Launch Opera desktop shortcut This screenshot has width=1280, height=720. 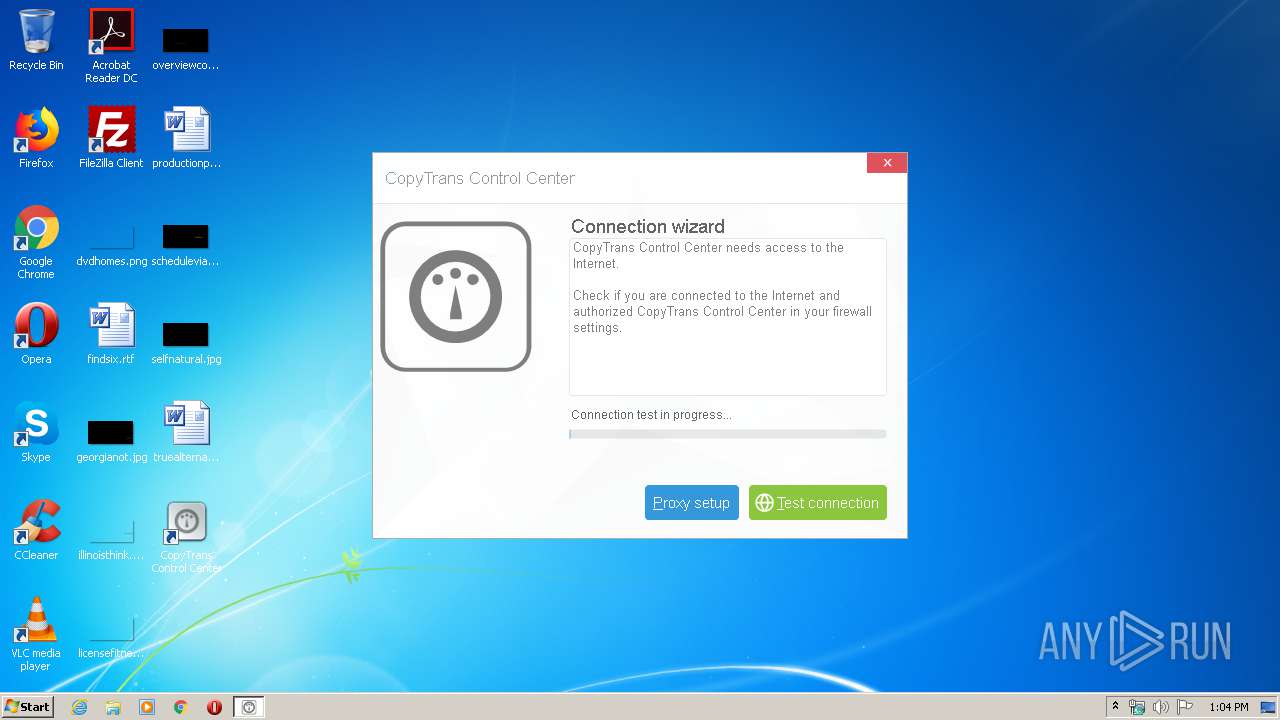[36, 335]
